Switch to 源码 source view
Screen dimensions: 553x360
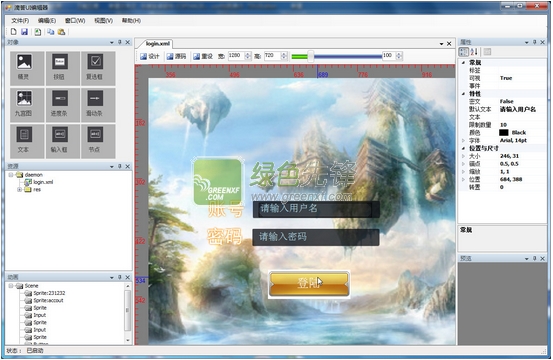(176, 56)
